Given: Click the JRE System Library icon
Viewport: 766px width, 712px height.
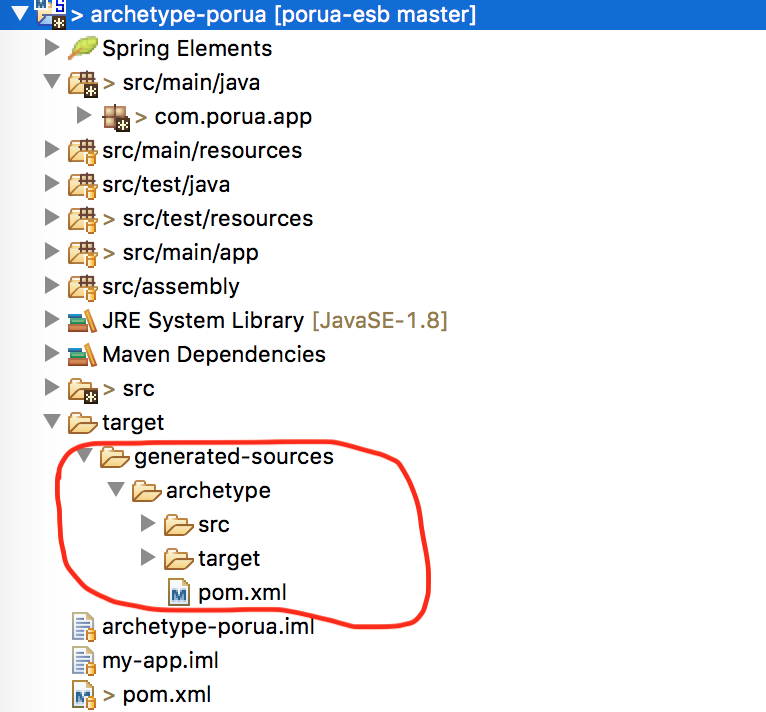Looking at the screenshot, I should point(83,321).
